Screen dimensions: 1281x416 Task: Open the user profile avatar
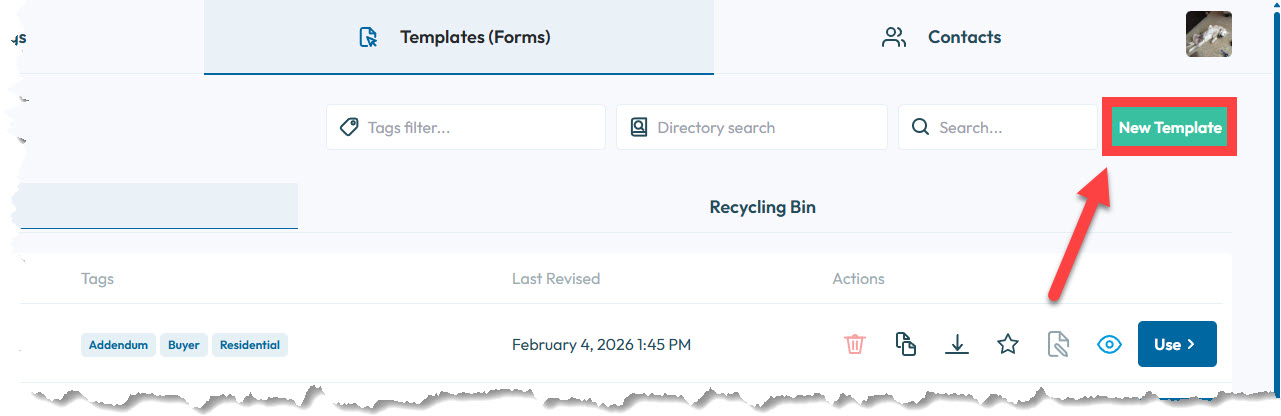tap(1208, 35)
